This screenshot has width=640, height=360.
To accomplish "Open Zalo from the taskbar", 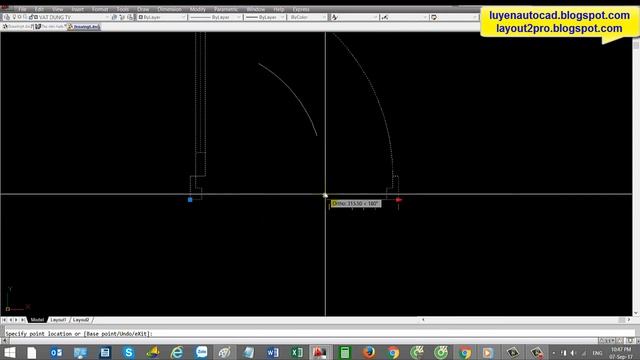I will point(201,352).
